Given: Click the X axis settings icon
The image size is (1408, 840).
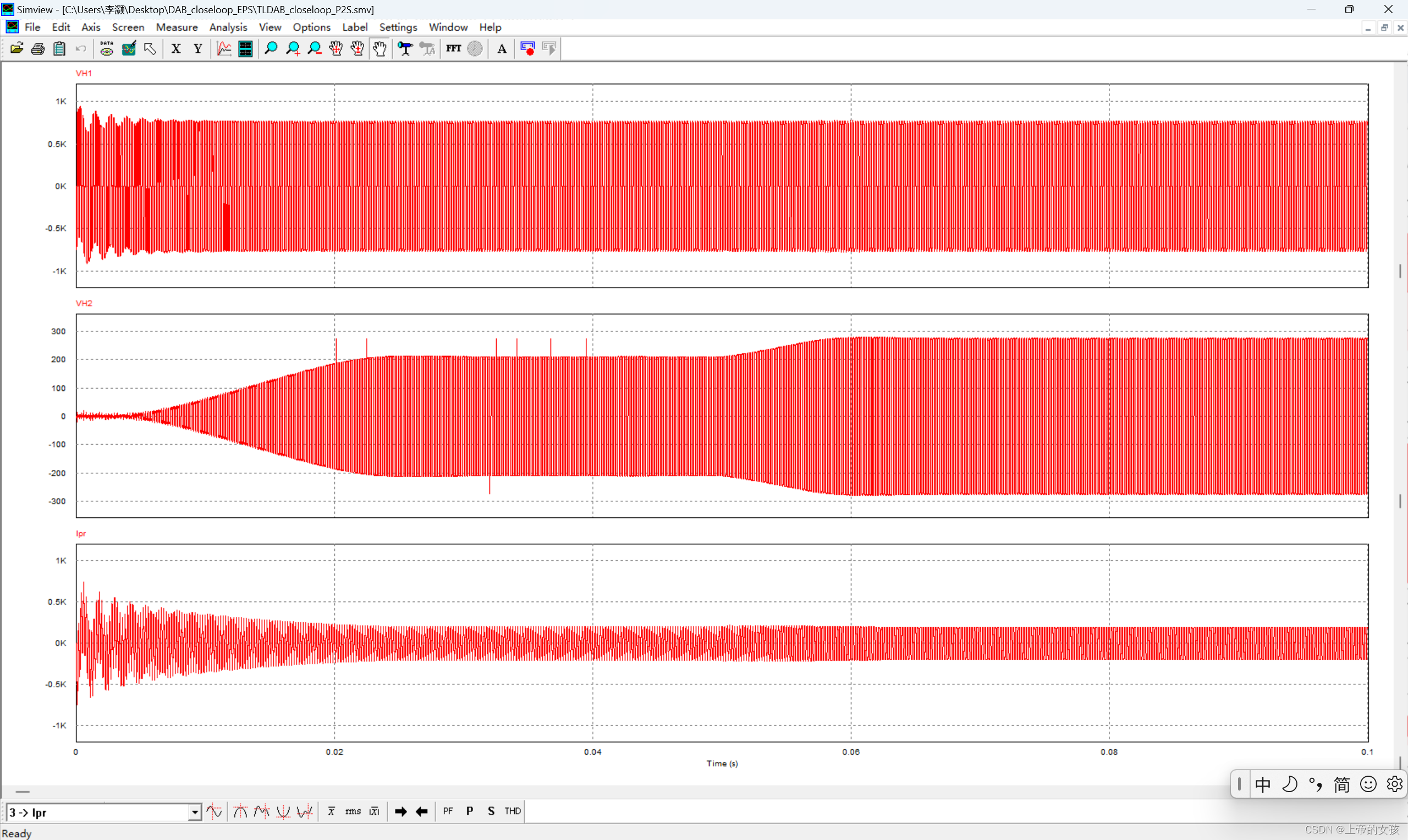Looking at the screenshot, I should point(176,49).
